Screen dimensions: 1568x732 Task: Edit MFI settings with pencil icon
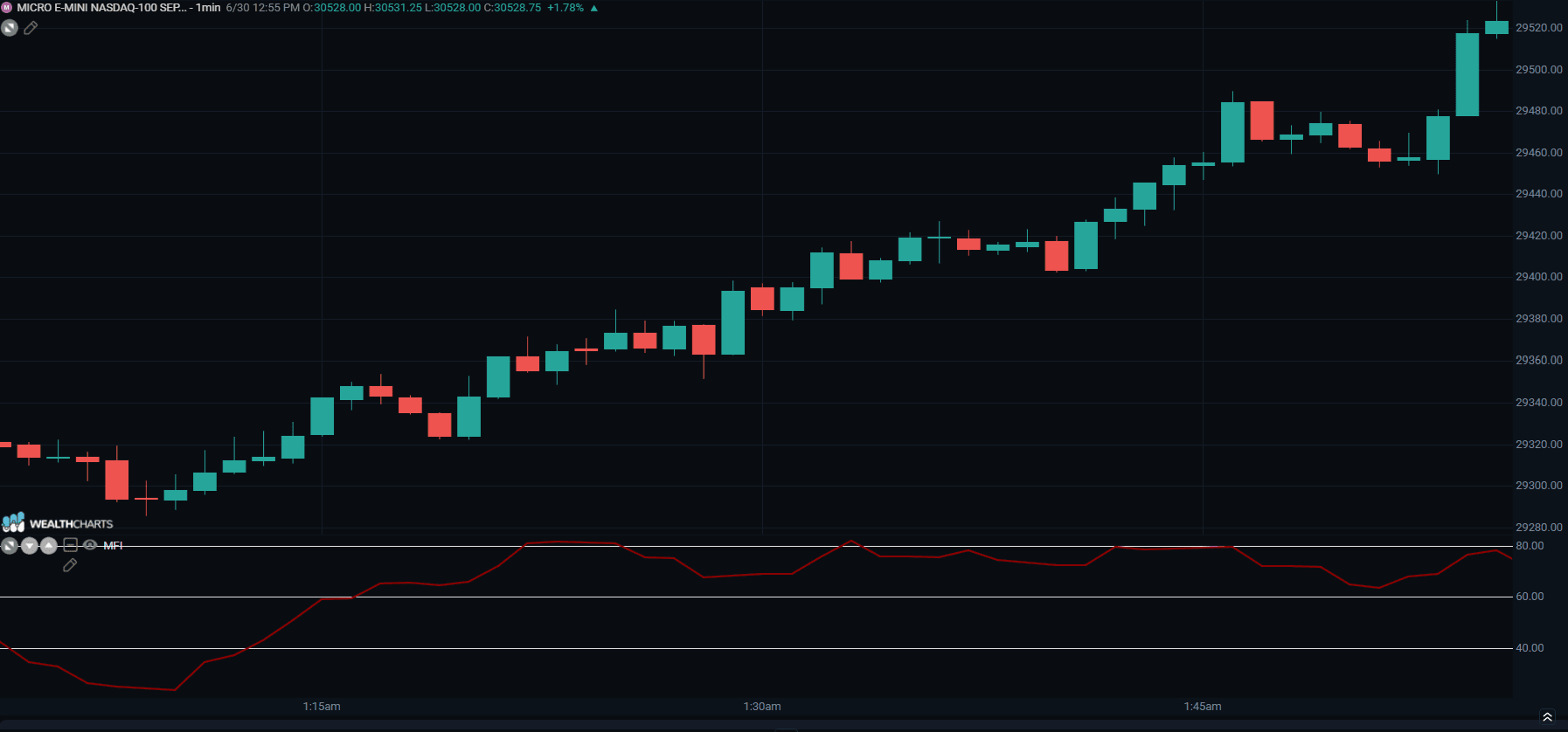coord(70,565)
